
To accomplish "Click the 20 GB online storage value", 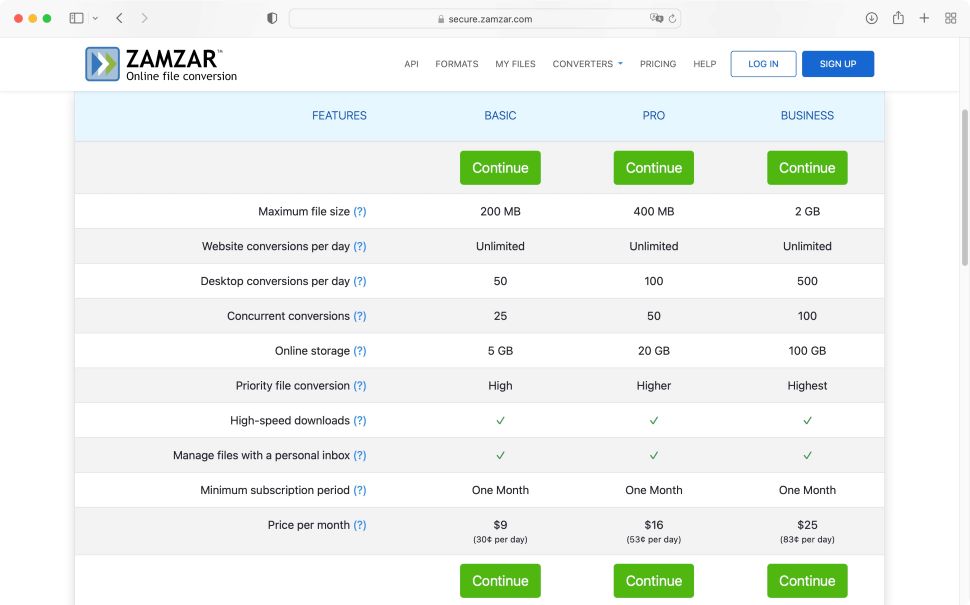I will point(653,351).
